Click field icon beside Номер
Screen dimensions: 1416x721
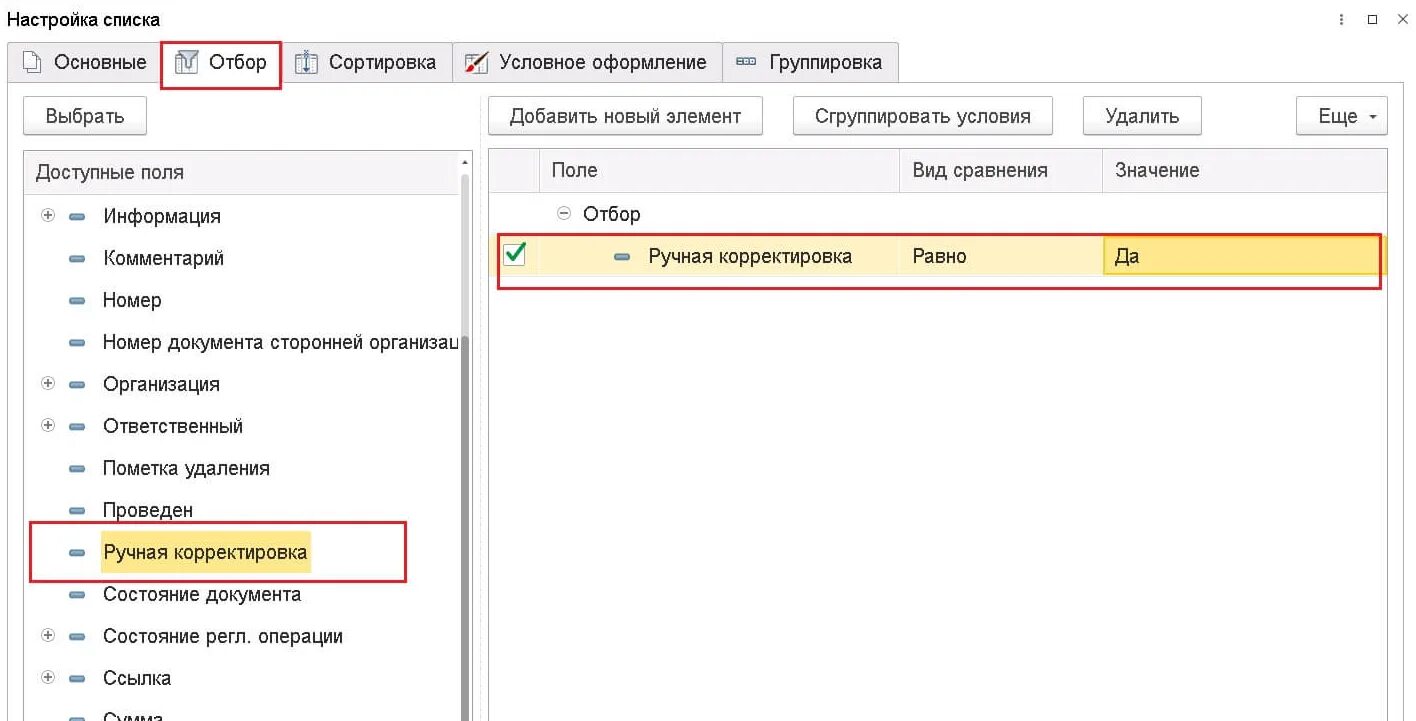coord(77,301)
